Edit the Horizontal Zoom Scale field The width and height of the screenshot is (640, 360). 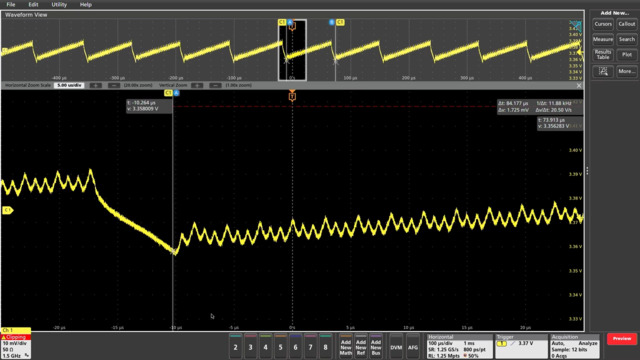pos(69,85)
